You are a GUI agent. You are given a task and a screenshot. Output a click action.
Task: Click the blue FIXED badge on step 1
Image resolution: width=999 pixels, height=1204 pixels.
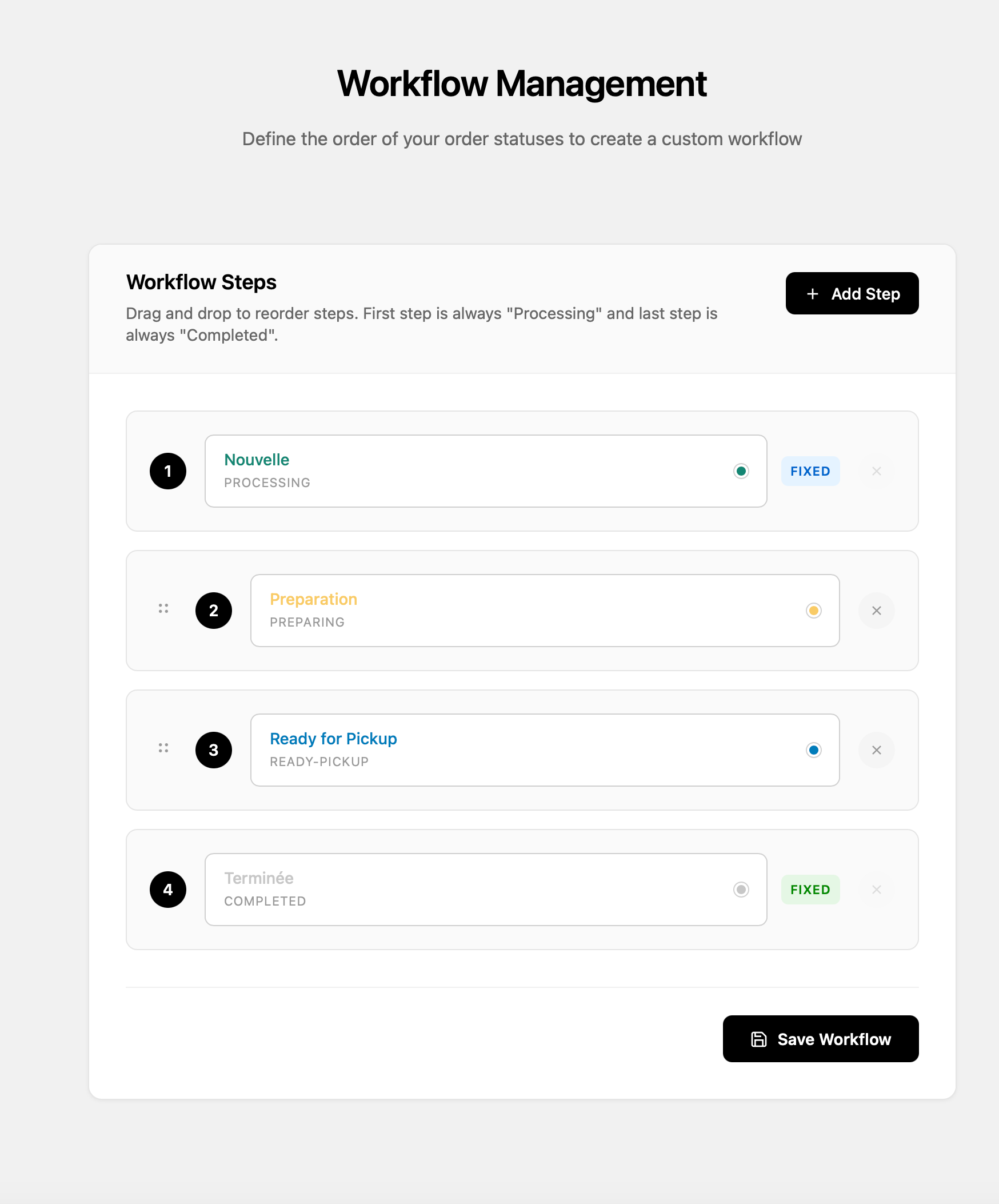coord(810,471)
